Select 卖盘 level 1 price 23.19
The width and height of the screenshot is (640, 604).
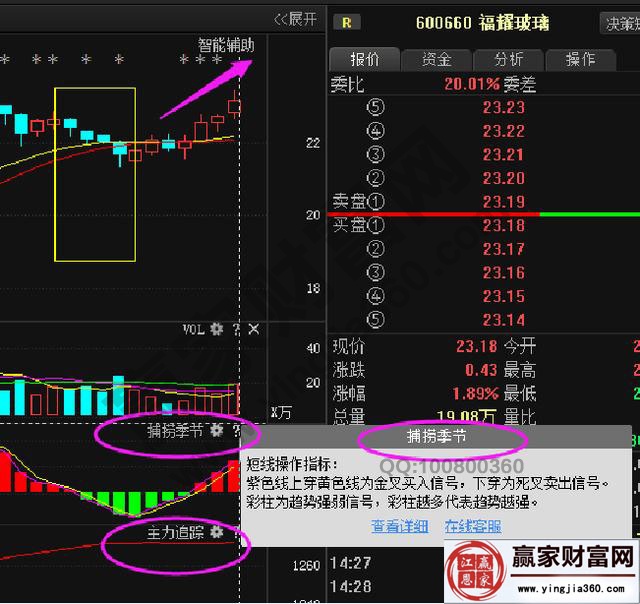click(x=503, y=202)
